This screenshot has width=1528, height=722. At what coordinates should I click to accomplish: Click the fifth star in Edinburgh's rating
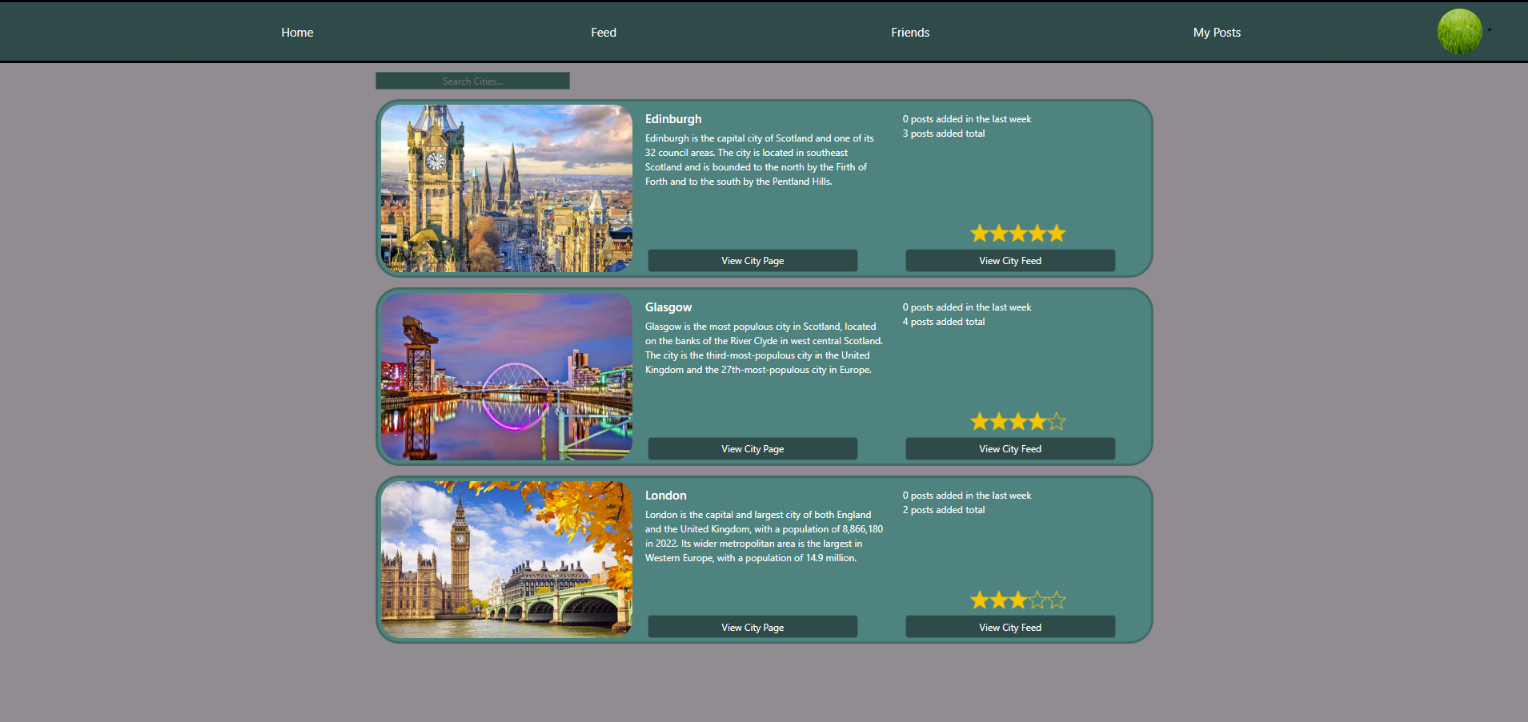[x=1056, y=233]
